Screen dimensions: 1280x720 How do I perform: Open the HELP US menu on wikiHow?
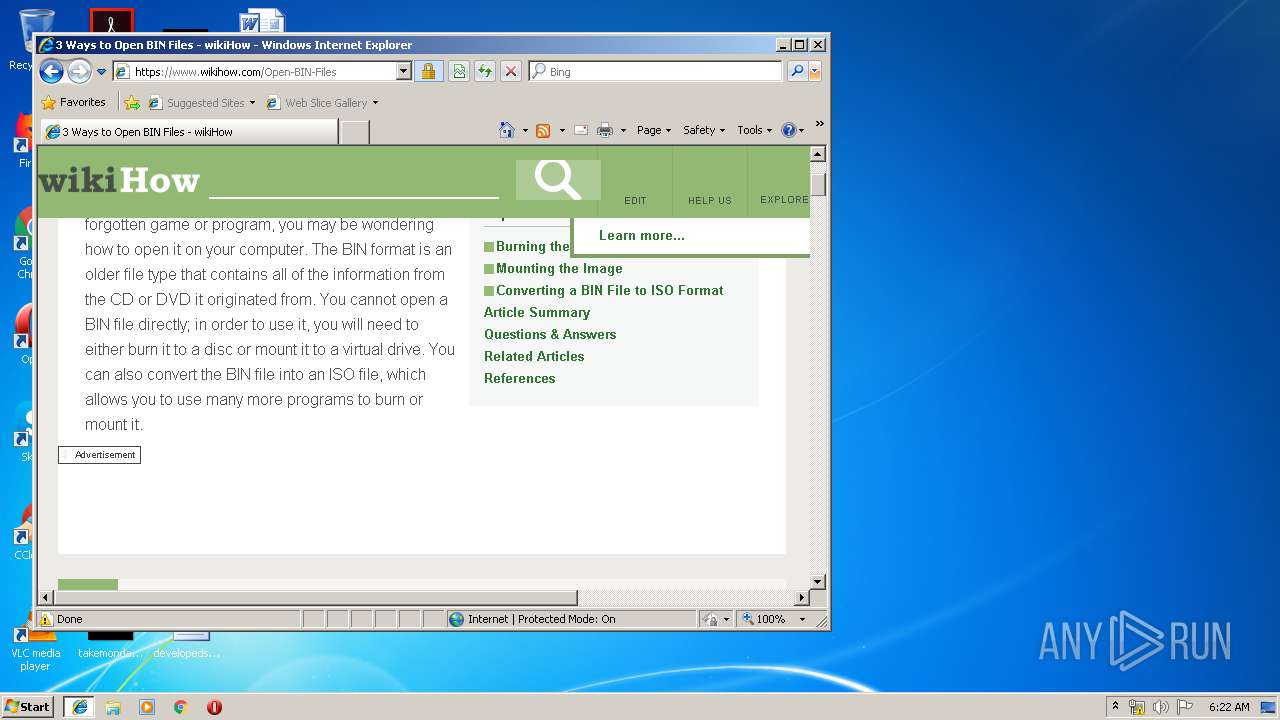tap(710, 200)
